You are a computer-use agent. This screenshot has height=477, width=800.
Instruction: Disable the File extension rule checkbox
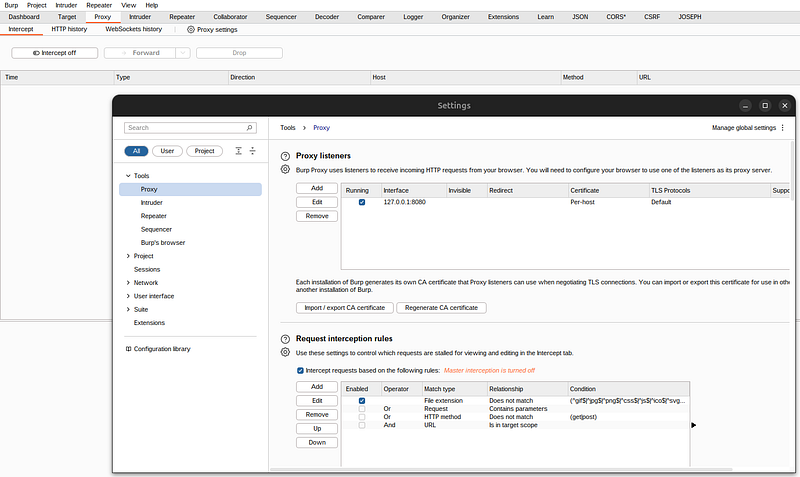362,401
